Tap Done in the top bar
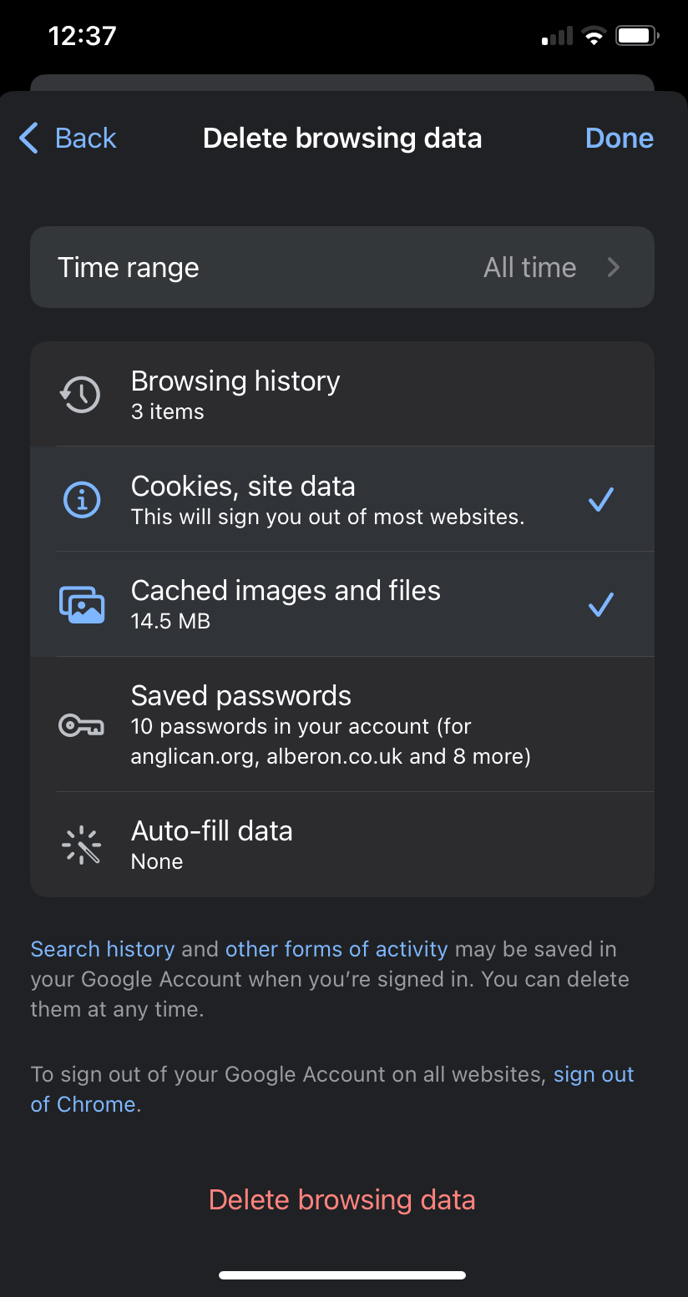The width and height of the screenshot is (688, 1297). coord(619,138)
